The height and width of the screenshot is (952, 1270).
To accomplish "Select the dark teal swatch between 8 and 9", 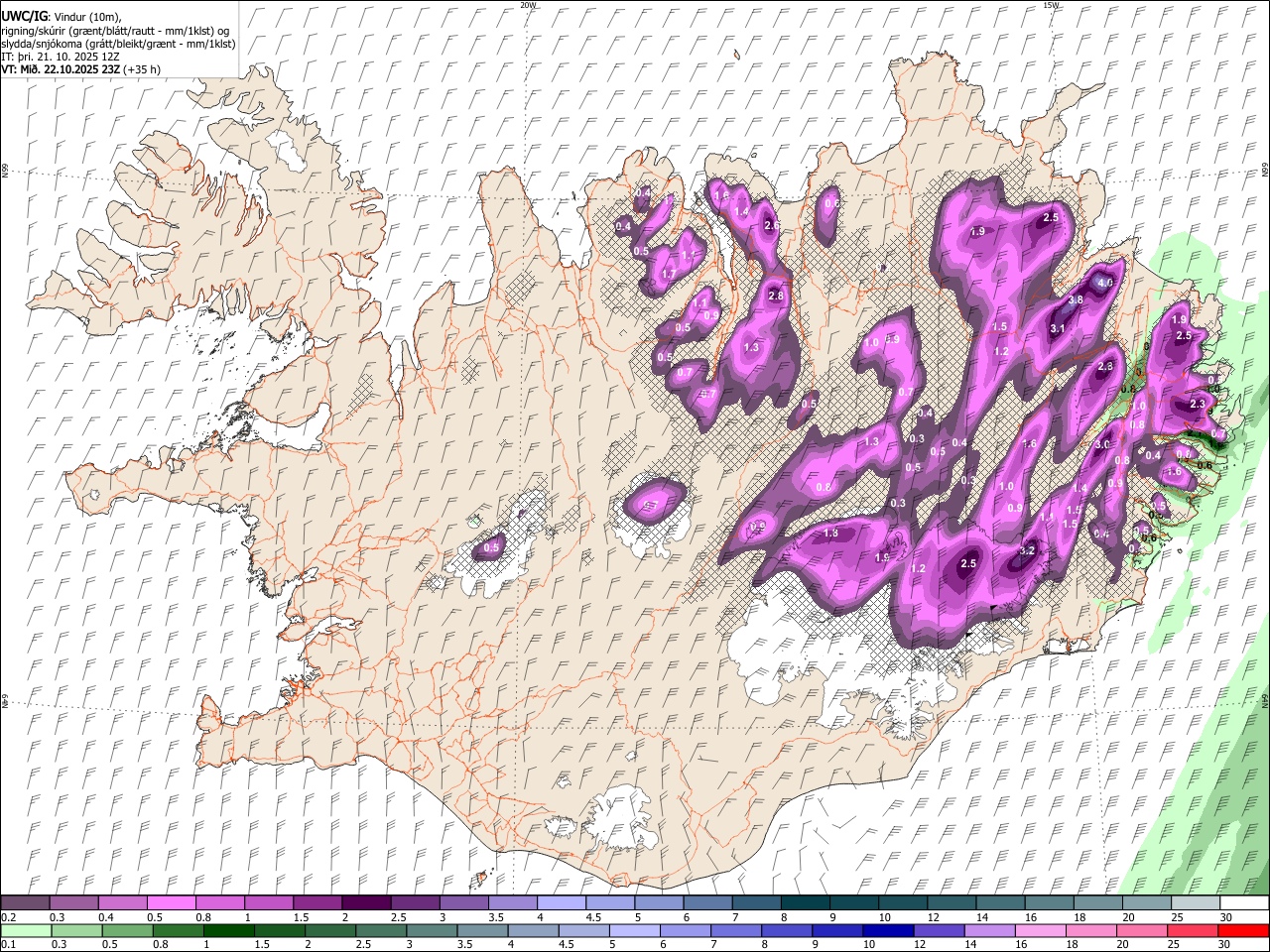I will click(x=804, y=903).
